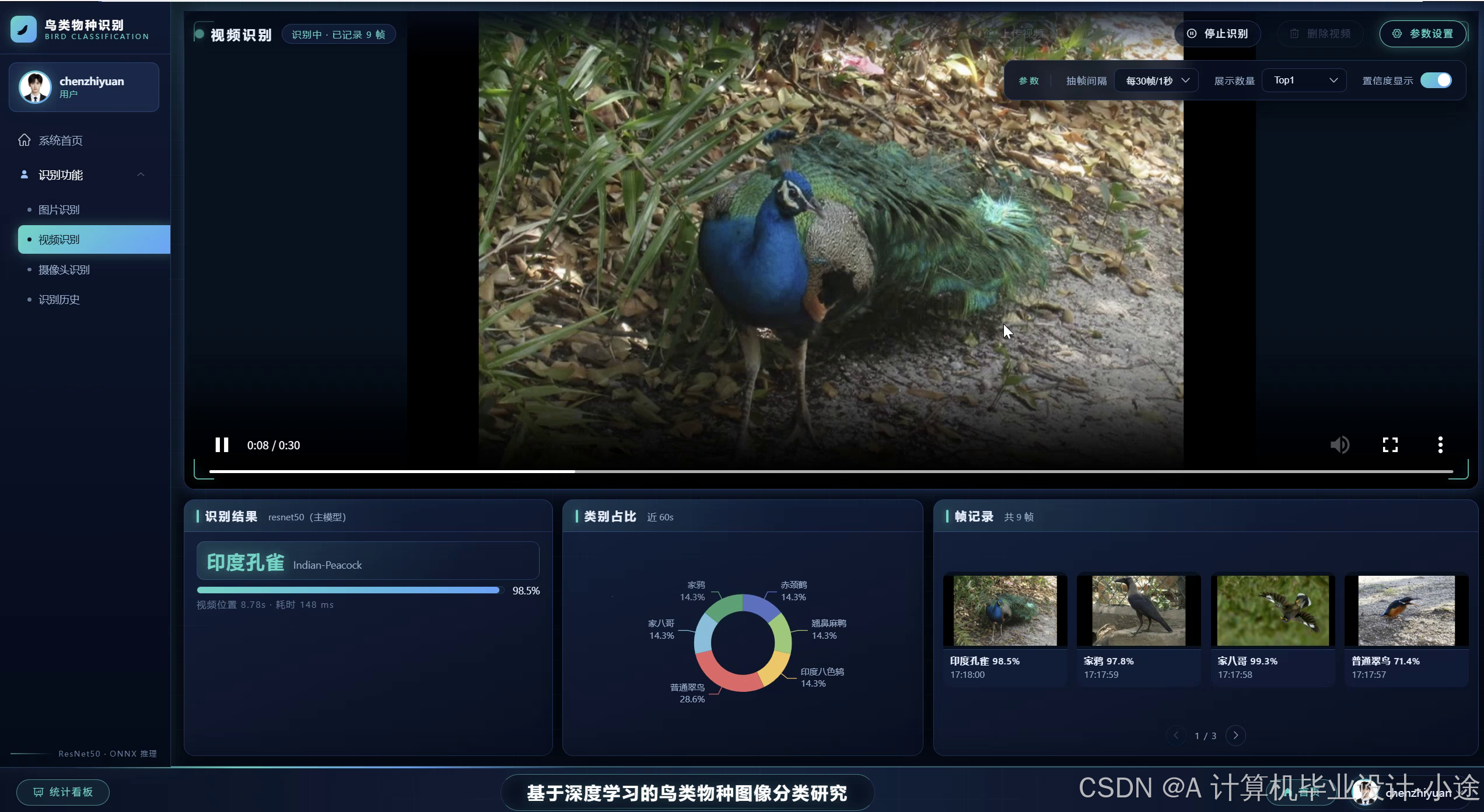Image resolution: width=1484 pixels, height=812 pixels.
Task: Click the 翘鼻麻鸭 light green donut segment
Action: pos(782,633)
